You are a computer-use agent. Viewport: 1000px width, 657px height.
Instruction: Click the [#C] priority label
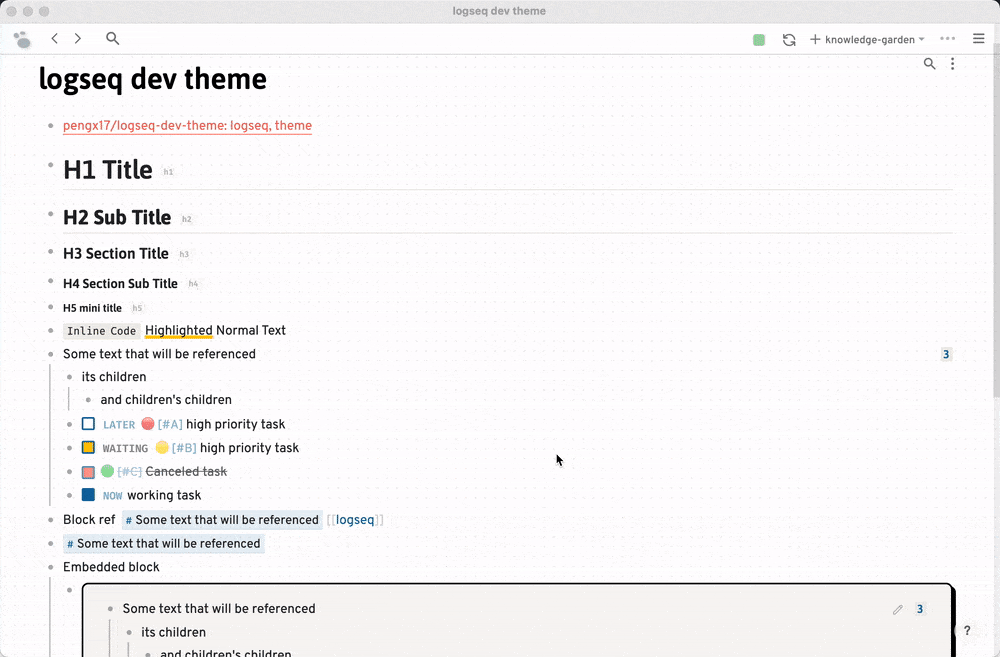click(129, 472)
